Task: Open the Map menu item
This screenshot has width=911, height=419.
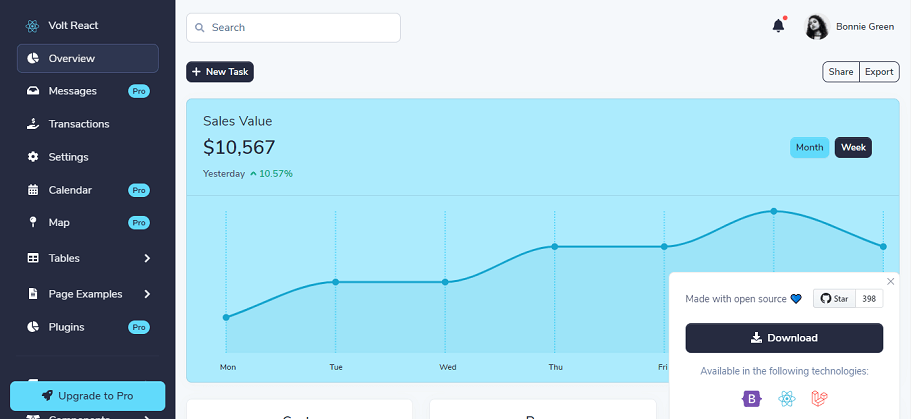Action: click(x=88, y=223)
